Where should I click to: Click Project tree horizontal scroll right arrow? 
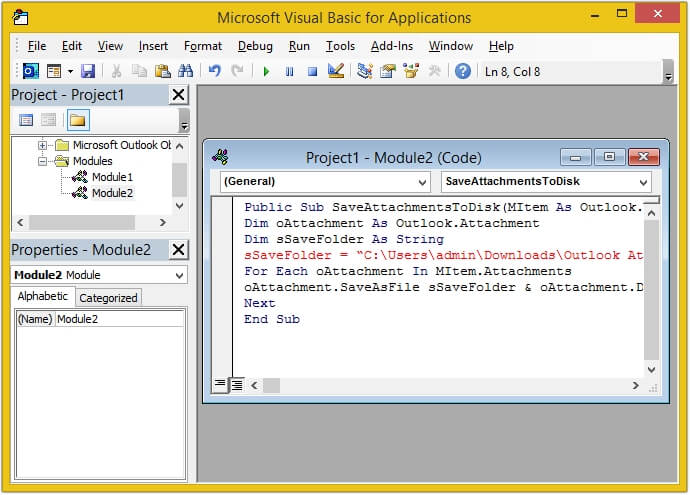[x=163, y=222]
